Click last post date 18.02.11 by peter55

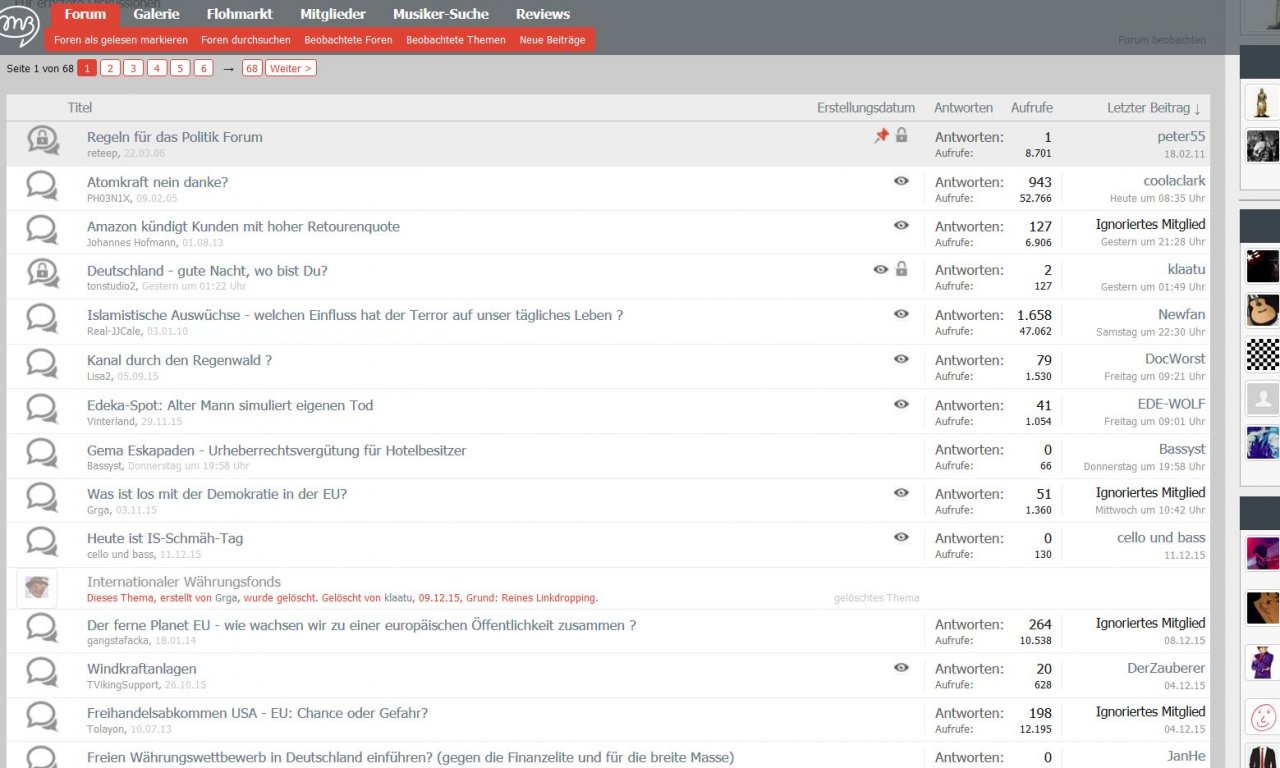pos(1185,154)
